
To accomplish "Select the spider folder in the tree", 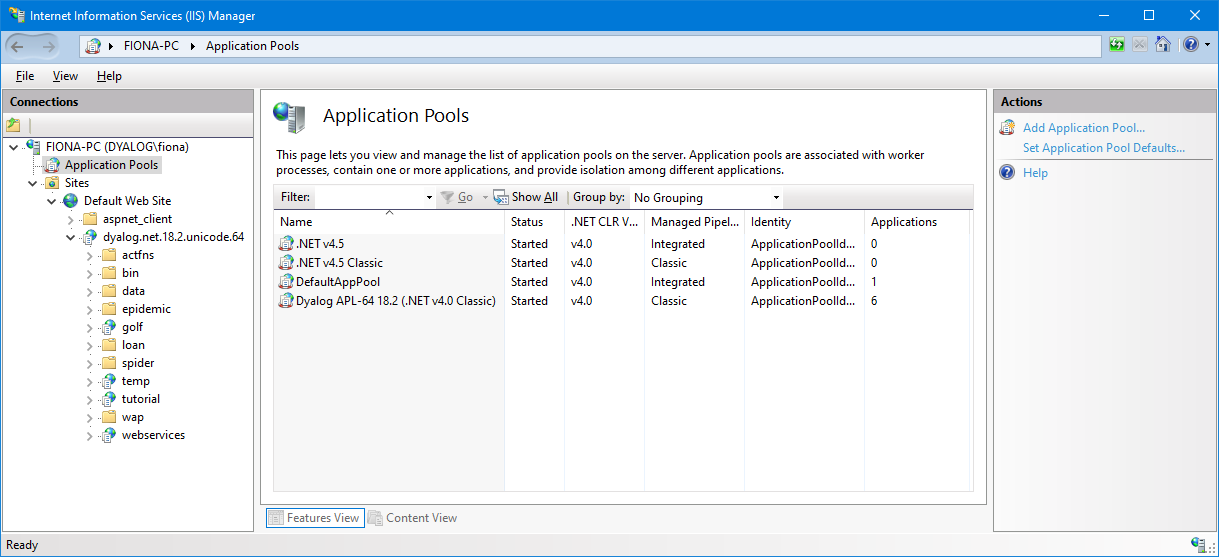I will [138, 363].
